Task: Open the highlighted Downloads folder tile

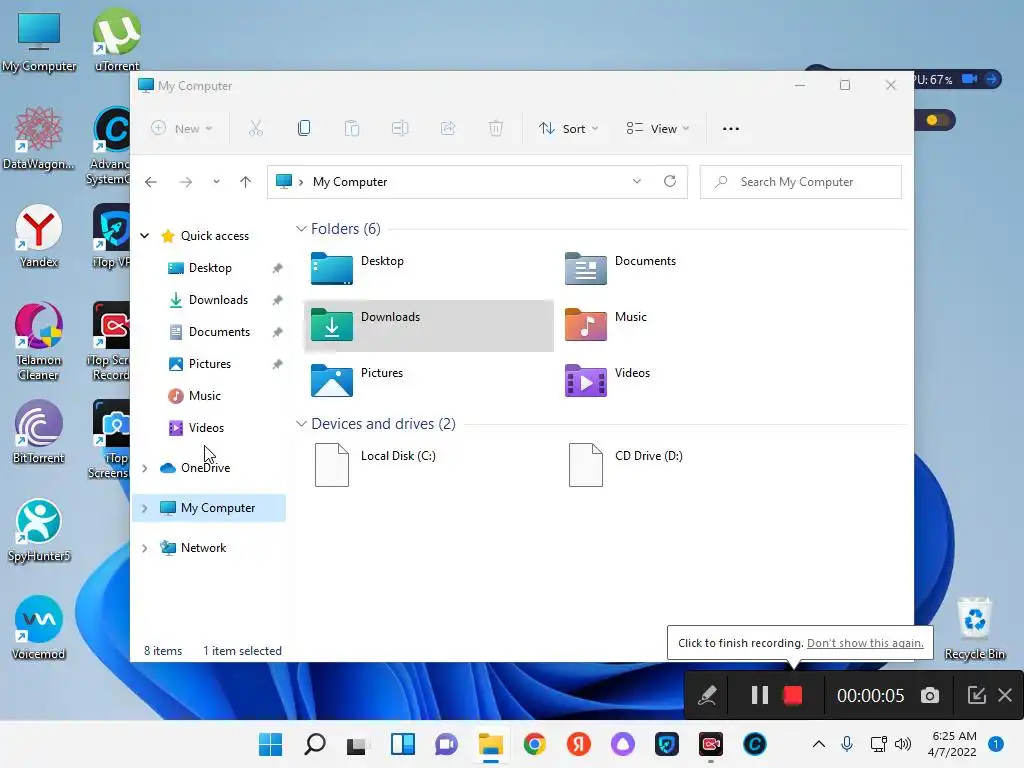Action: tap(428, 325)
